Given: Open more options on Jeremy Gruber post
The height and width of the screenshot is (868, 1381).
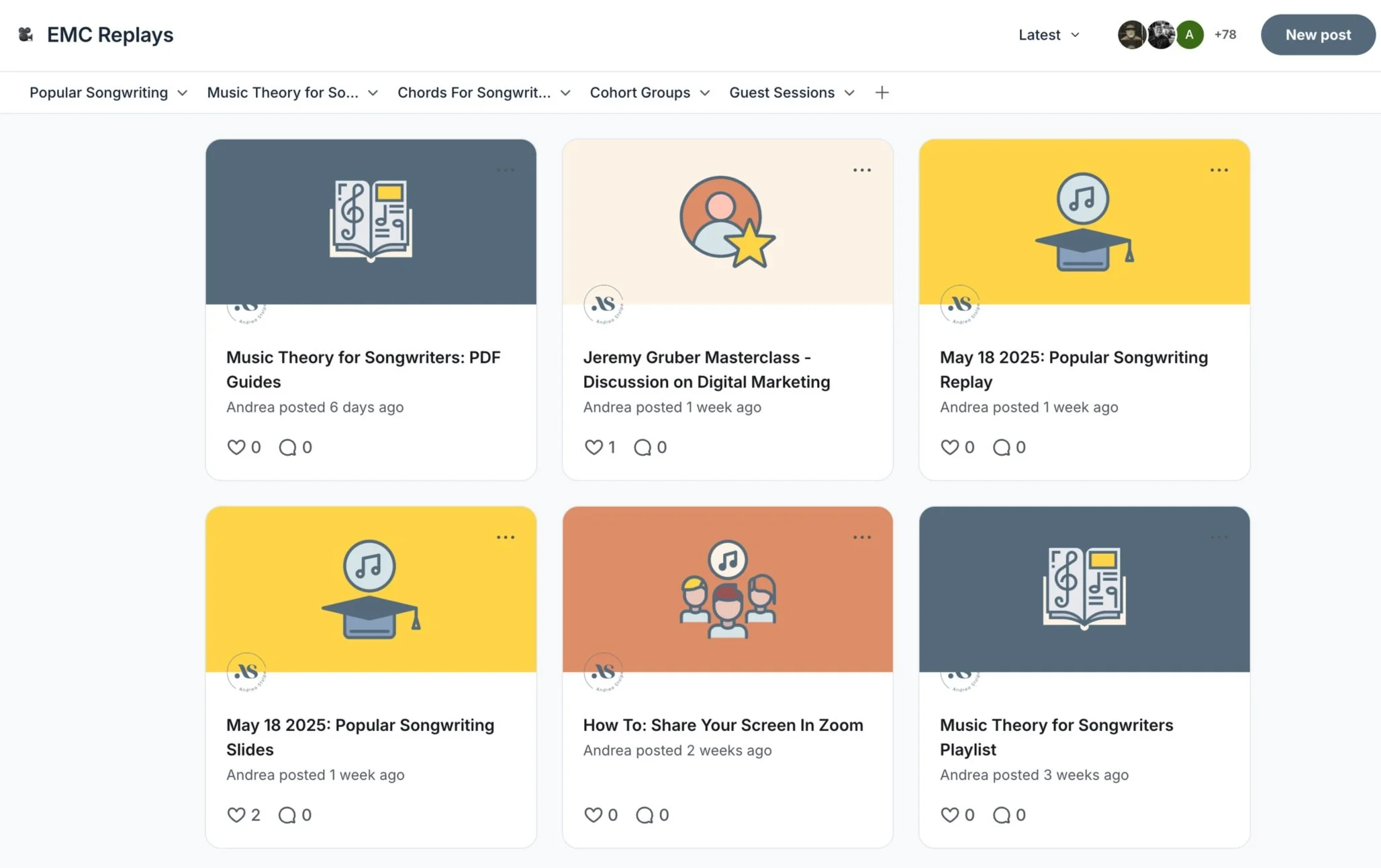Looking at the screenshot, I should [862, 171].
